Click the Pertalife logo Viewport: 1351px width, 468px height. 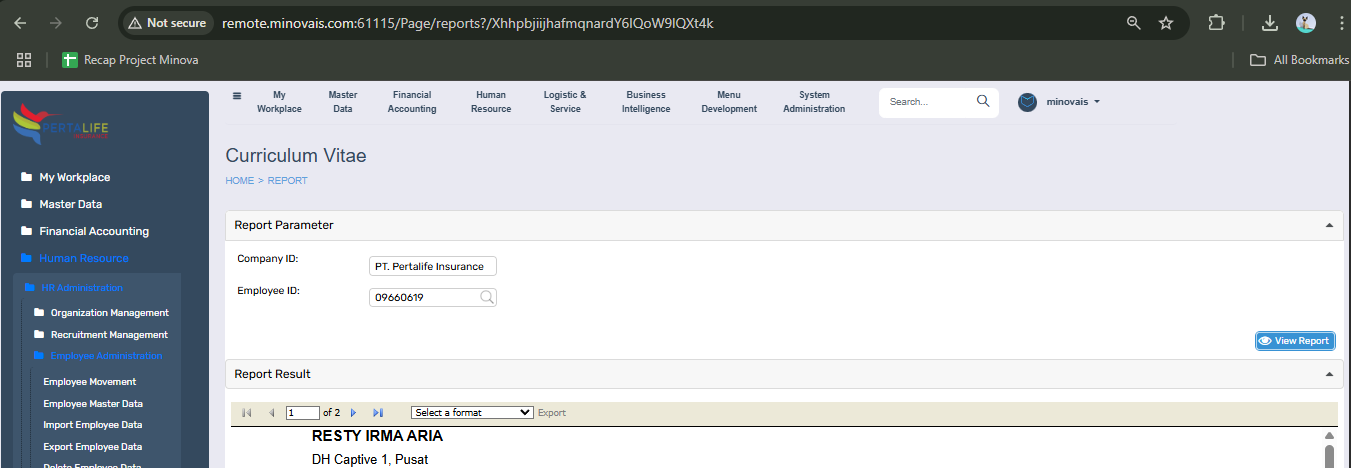[60, 126]
